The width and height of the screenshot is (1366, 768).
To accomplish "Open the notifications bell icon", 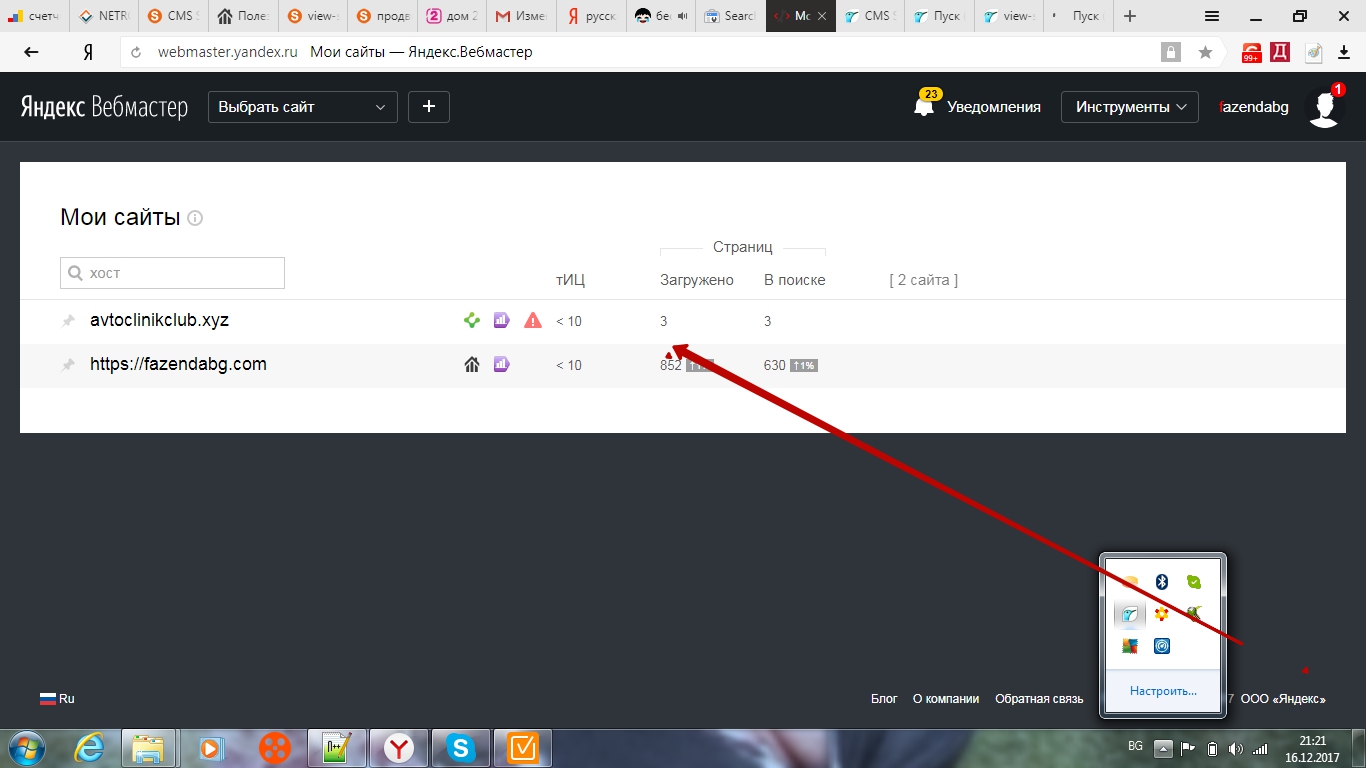I will 924,107.
